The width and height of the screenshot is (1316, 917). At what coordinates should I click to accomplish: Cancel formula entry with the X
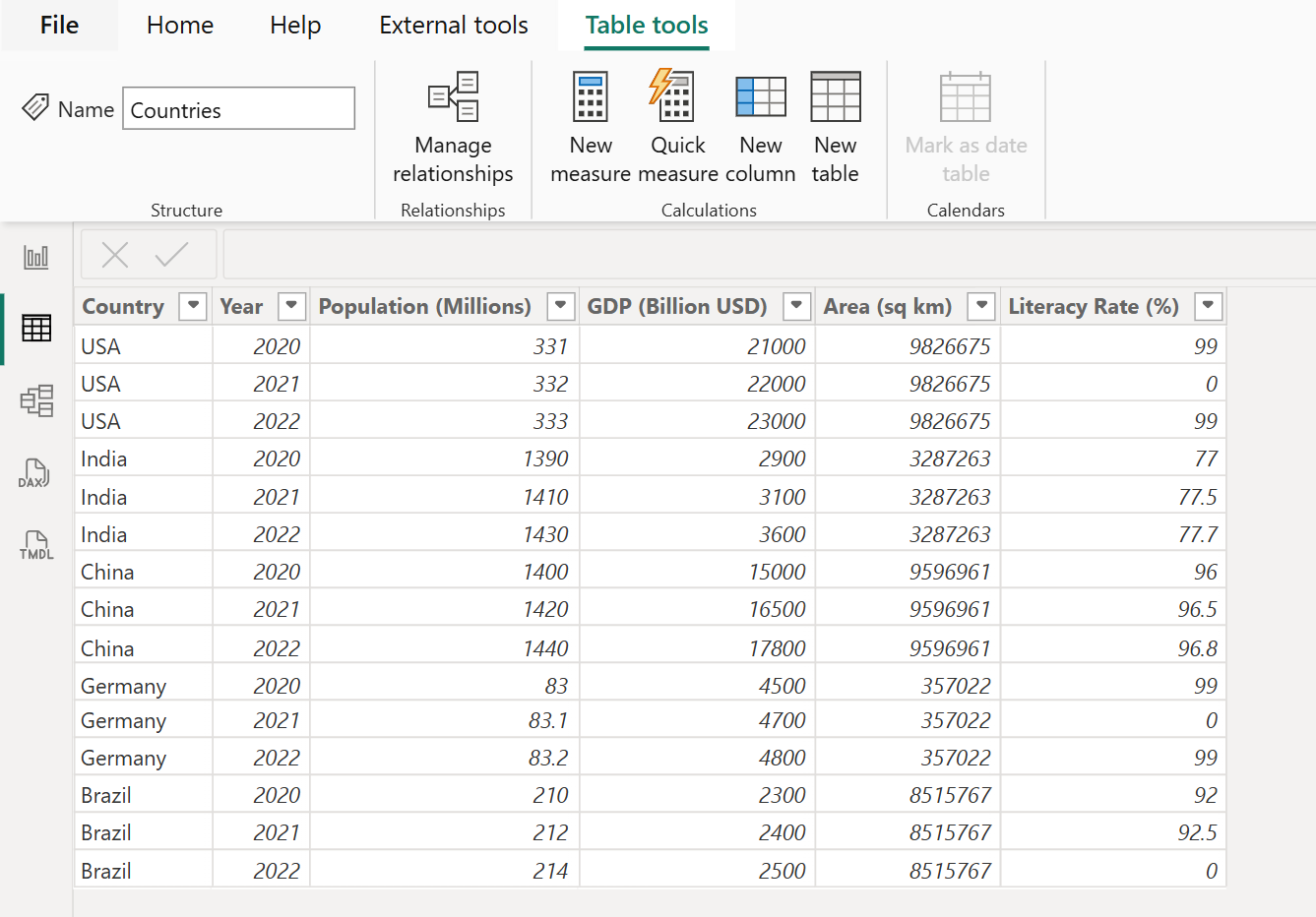click(114, 254)
